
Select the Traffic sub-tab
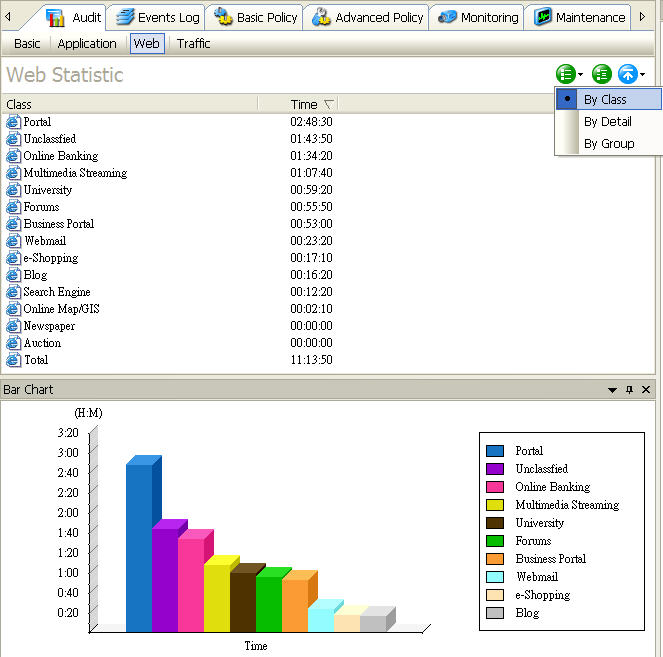[x=193, y=44]
